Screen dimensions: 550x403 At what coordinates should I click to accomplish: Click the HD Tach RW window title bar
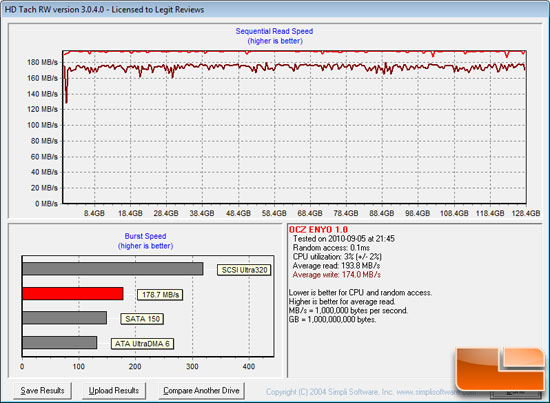pyautogui.click(x=275, y=9)
